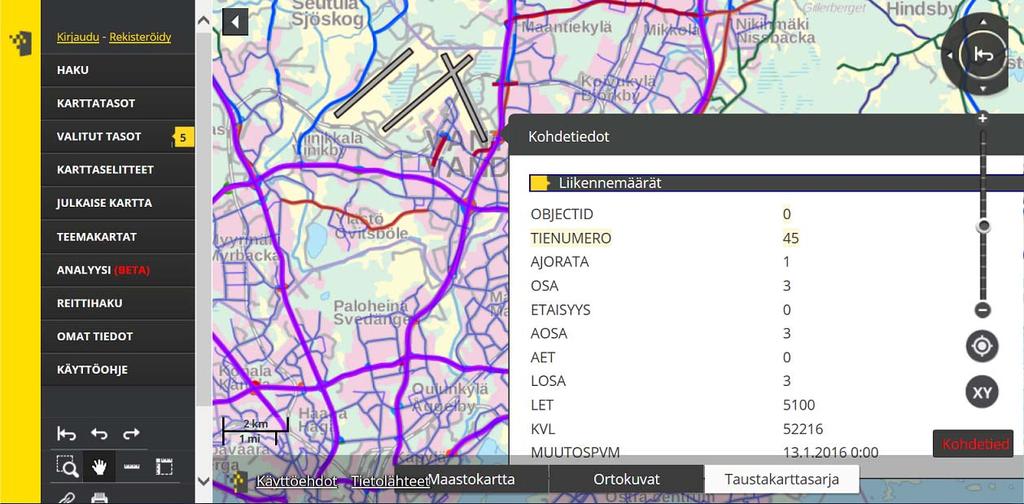Image resolution: width=1024 pixels, height=504 pixels.
Task: Click the sidebar scrollbar down arrow
Action: pyautogui.click(x=204, y=481)
